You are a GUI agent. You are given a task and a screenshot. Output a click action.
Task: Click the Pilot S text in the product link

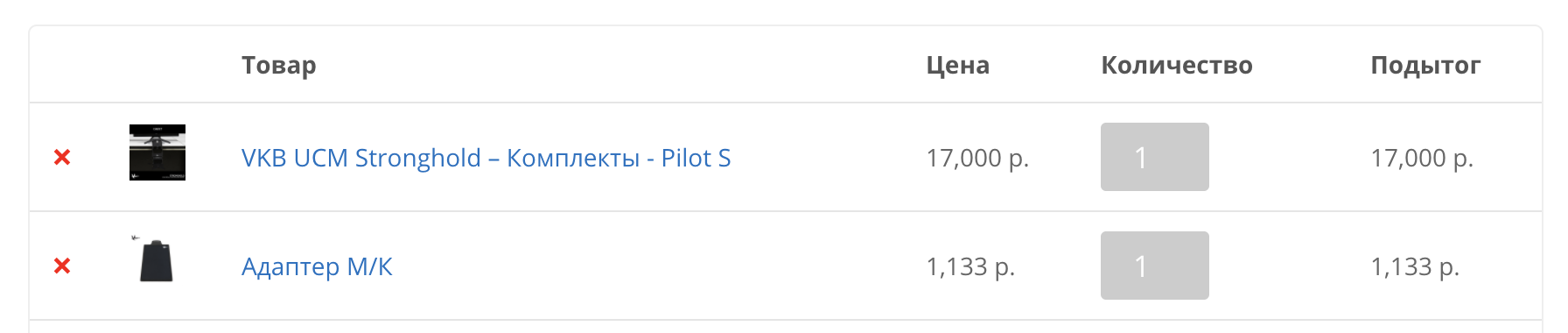[x=696, y=159]
